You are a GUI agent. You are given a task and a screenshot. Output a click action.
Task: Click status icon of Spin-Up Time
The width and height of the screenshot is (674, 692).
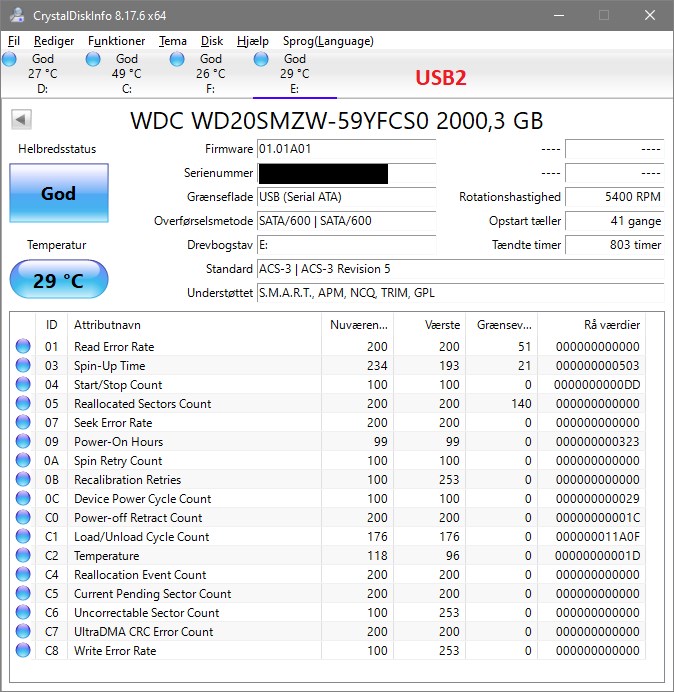23,365
